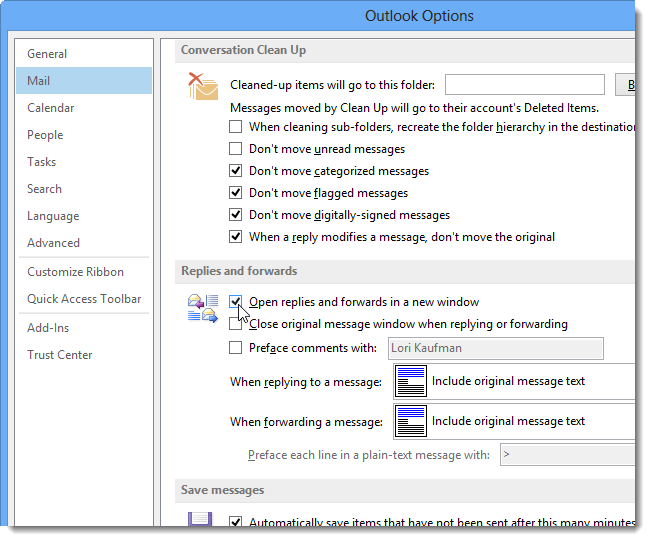Enable Preface comments with checkbox
Viewport: 650px width, 541px height.
tap(235, 347)
